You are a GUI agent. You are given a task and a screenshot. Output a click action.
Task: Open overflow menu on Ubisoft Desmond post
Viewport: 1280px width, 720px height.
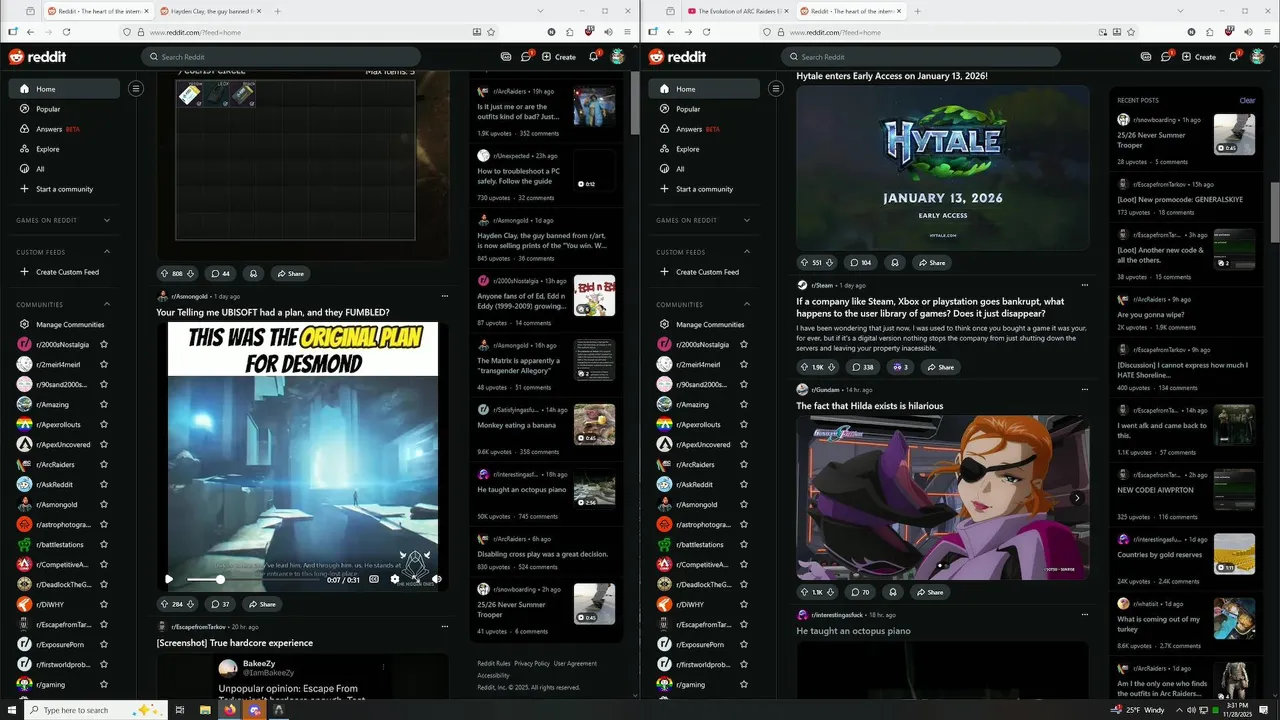445,296
